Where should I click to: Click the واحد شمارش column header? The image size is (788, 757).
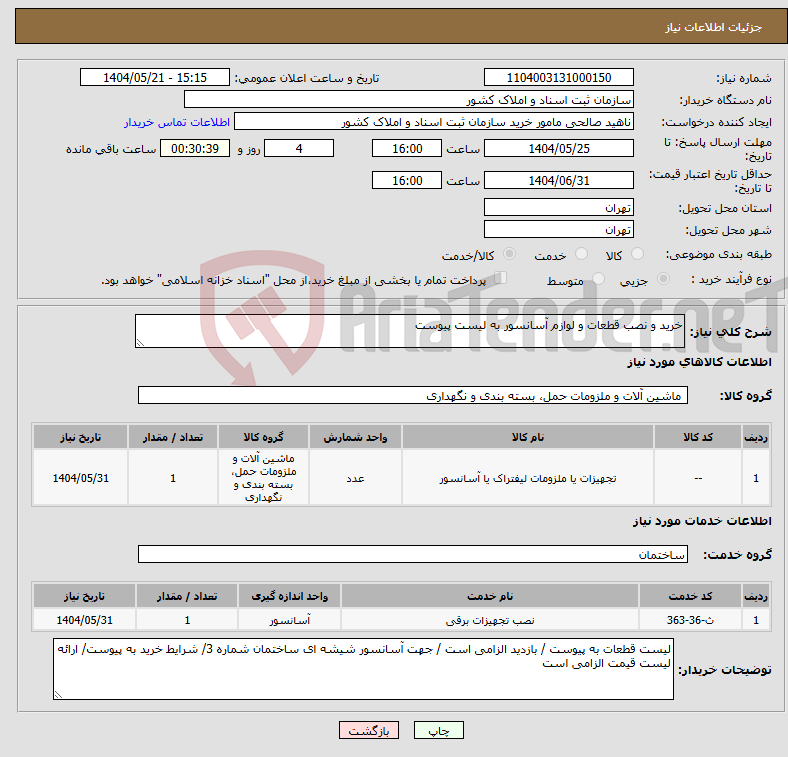click(x=355, y=437)
